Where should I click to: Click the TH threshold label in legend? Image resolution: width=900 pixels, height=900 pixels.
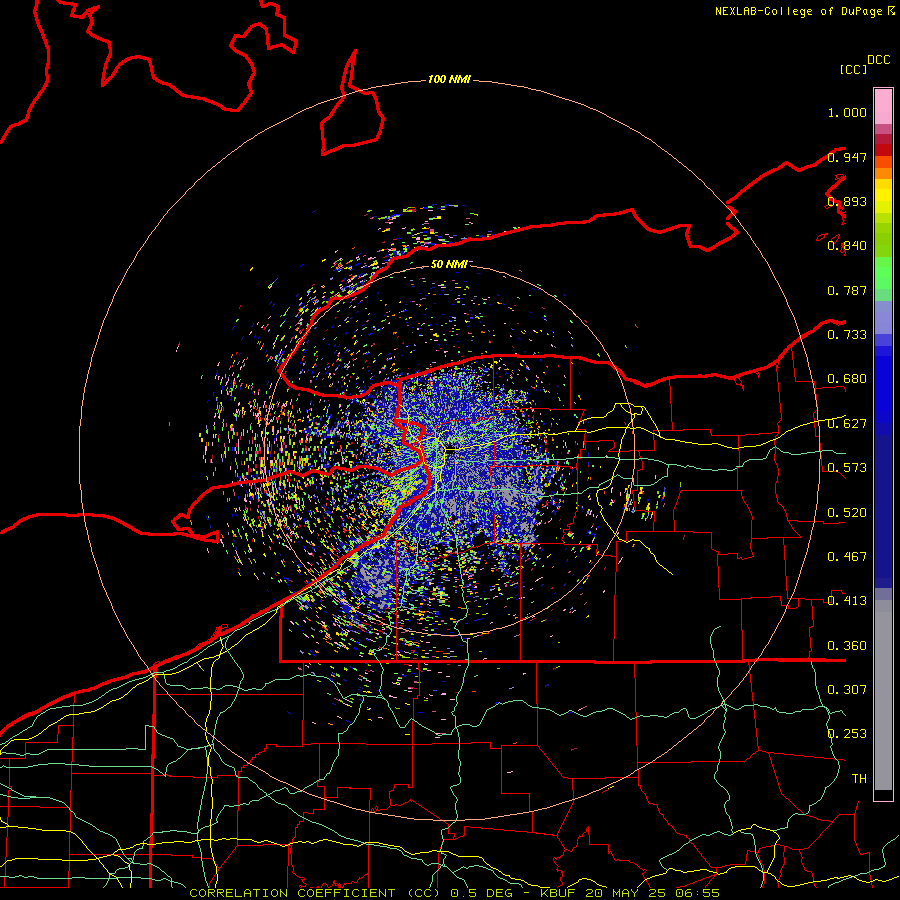[859, 779]
